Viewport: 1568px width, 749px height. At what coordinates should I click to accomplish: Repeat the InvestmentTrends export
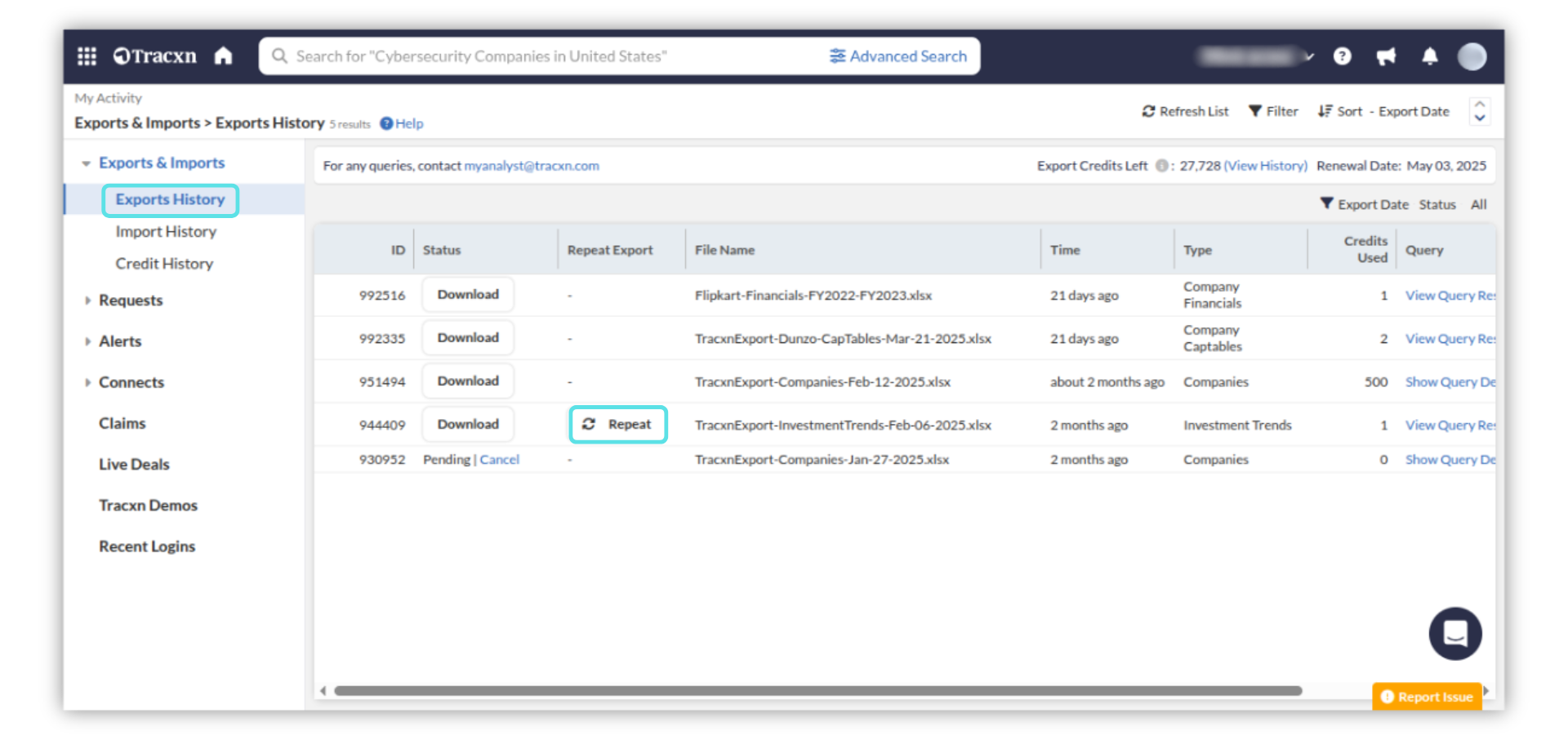click(617, 425)
